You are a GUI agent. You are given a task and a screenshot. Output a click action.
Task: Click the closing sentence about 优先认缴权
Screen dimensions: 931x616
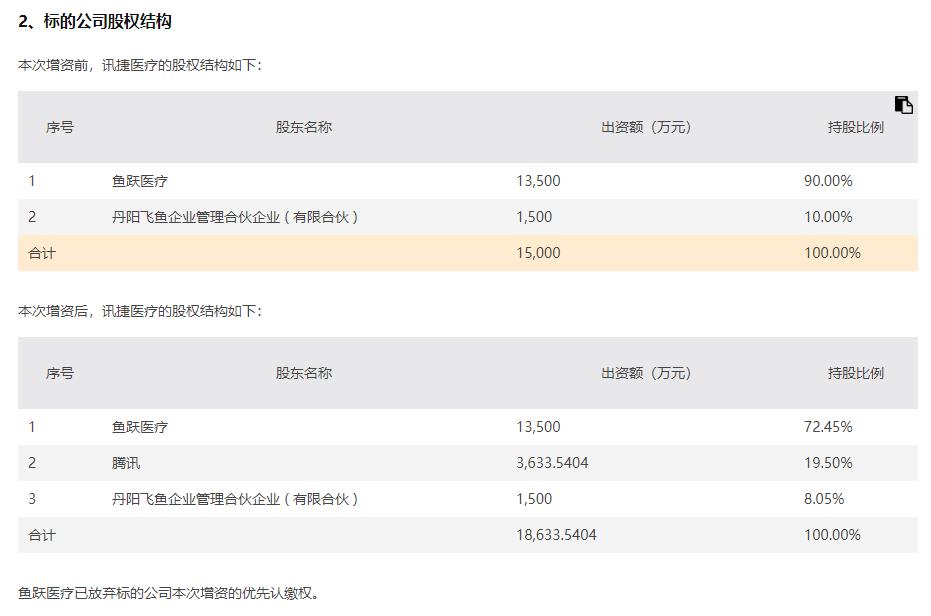click(x=170, y=593)
